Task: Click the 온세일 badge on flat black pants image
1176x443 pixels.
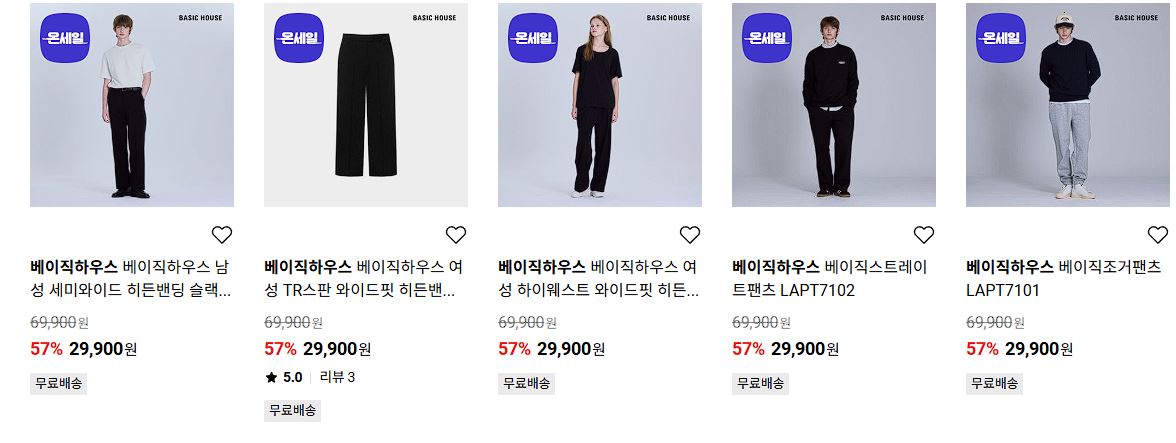Action: [x=299, y=37]
